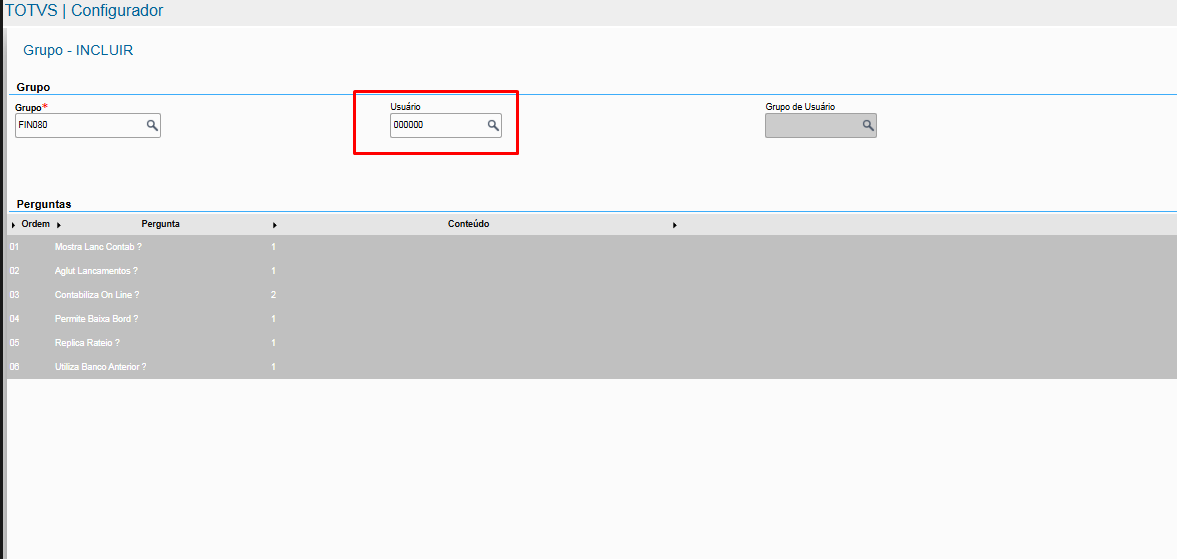Click the Usuário input containing 000000

pos(446,125)
